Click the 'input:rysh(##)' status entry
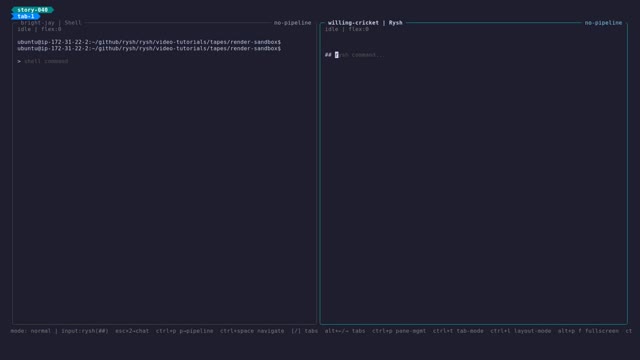The width and height of the screenshot is (640, 360). 85,331
